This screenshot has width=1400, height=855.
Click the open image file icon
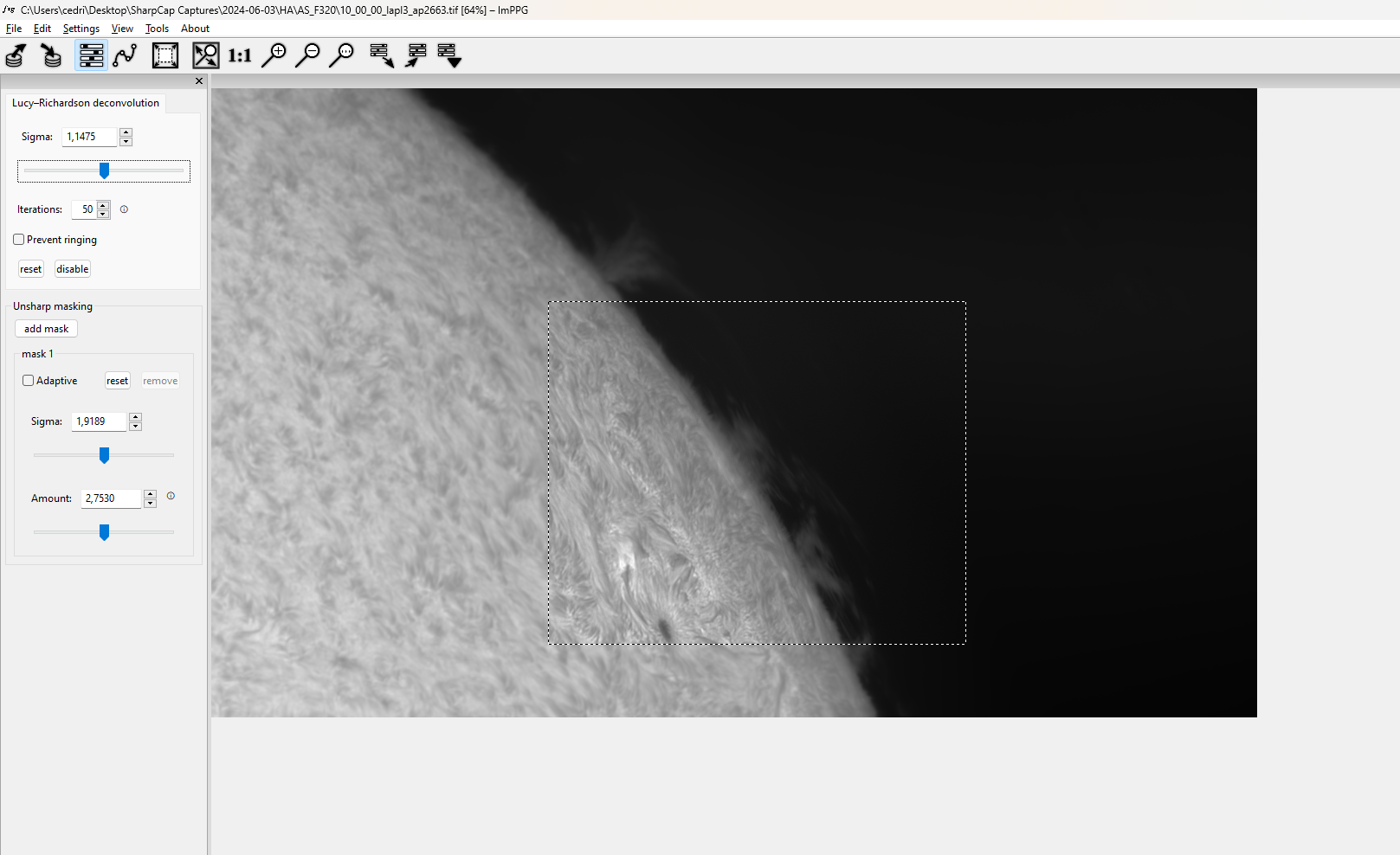tap(16, 55)
